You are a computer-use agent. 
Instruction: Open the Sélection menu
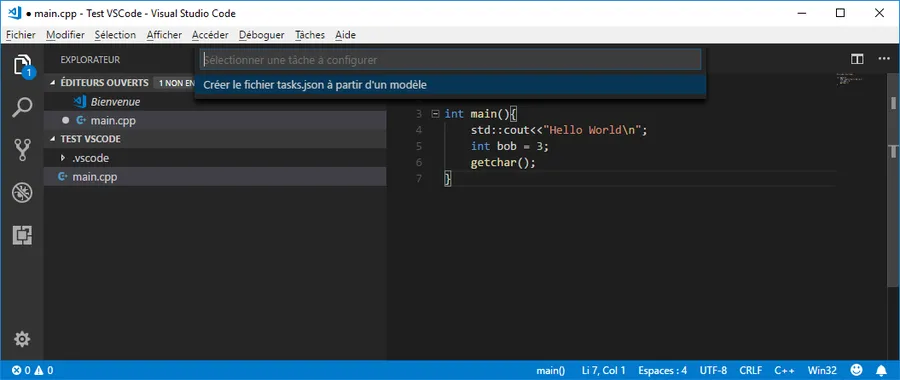pos(115,35)
